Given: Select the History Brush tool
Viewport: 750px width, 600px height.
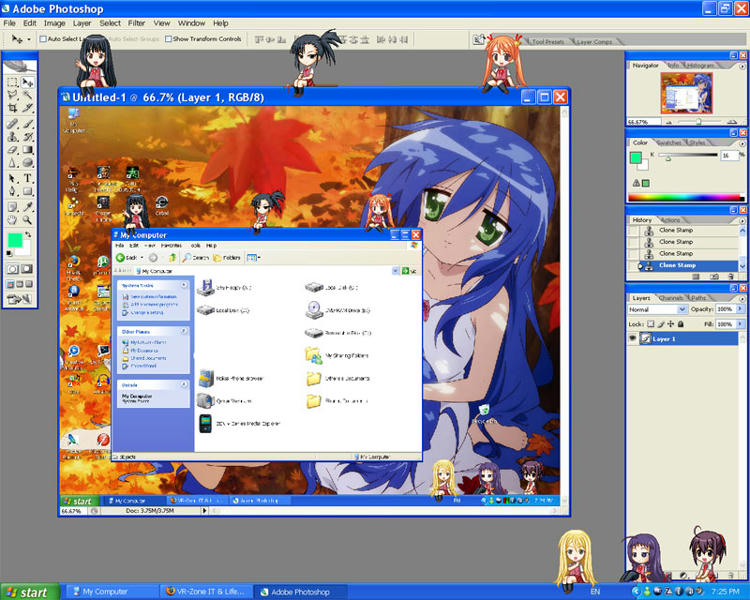Looking at the screenshot, I should (28, 137).
